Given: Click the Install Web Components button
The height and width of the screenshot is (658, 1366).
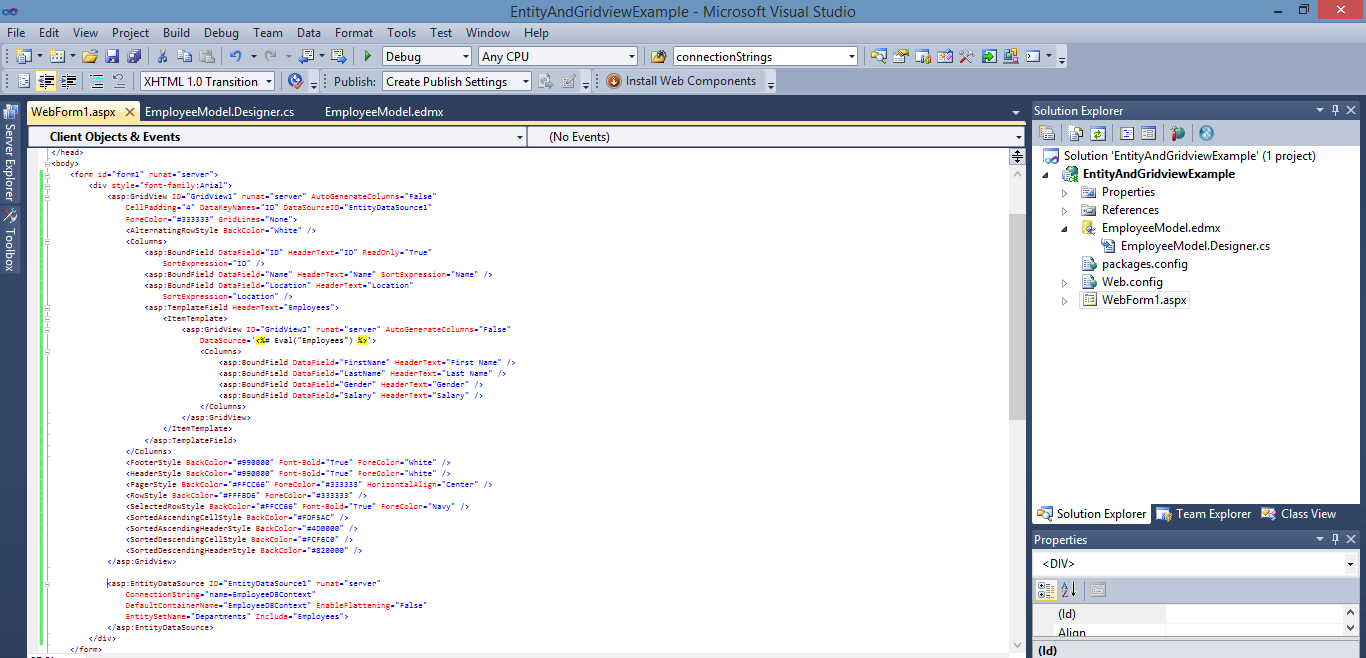Looking at the screenshot, I should (681, 81).
